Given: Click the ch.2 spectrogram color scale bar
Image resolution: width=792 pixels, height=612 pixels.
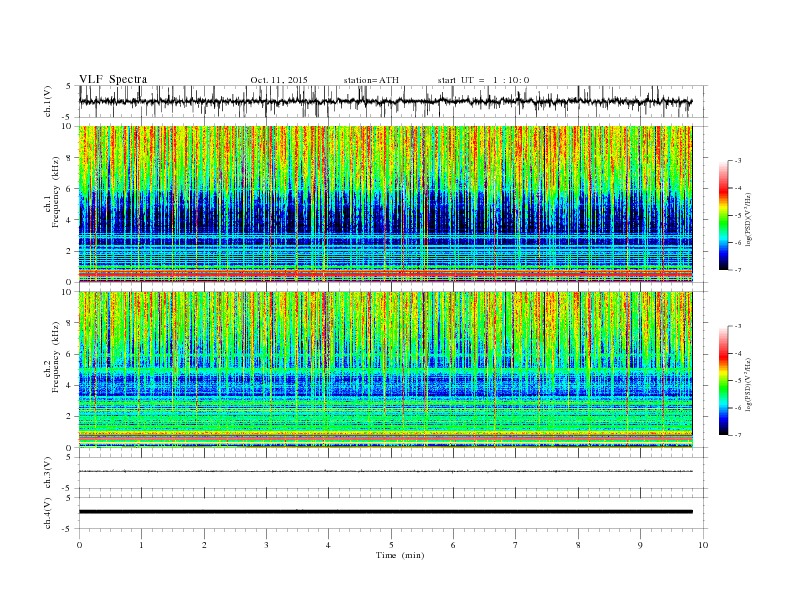Looking at the screenshot, I should 723,381.
